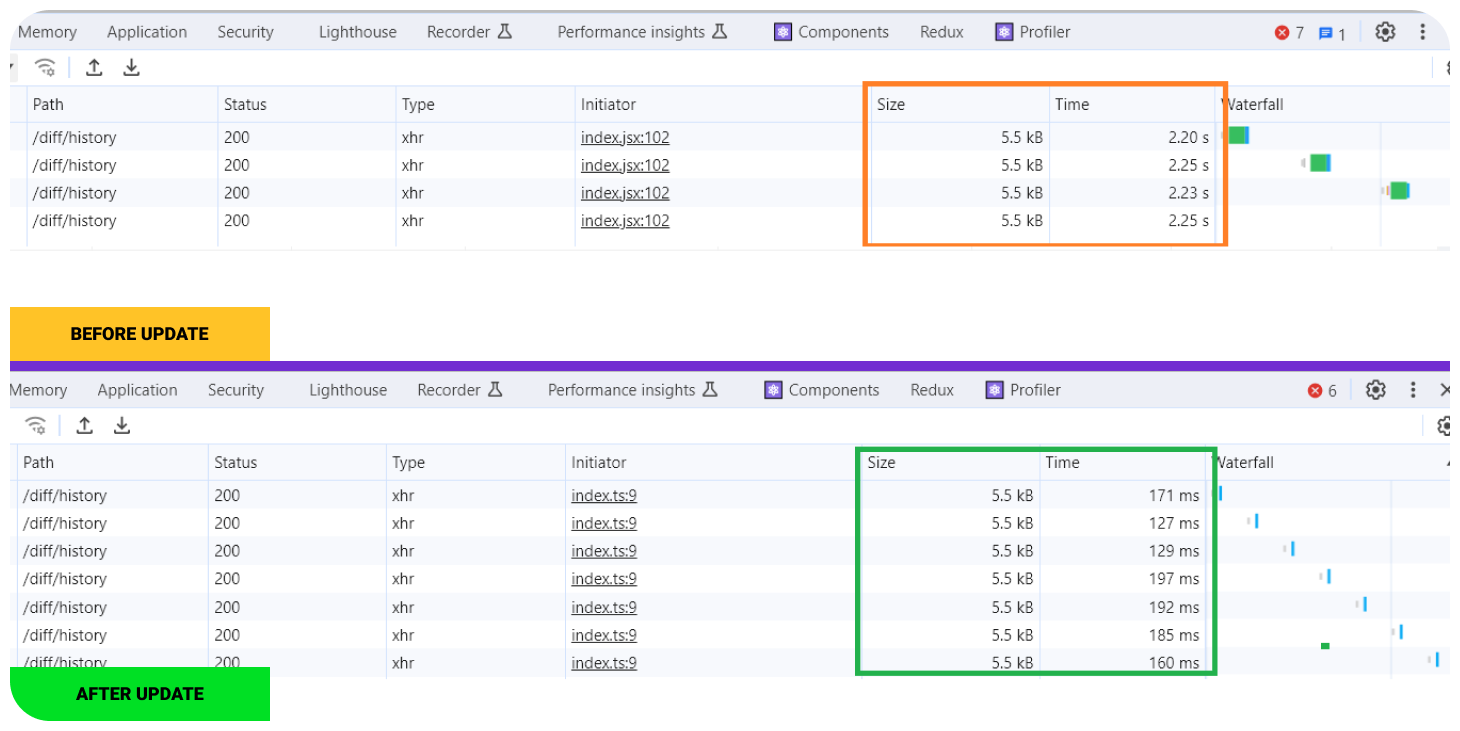
Task: Open React Components tab in the before-update panel
Action: click(831, 32)
